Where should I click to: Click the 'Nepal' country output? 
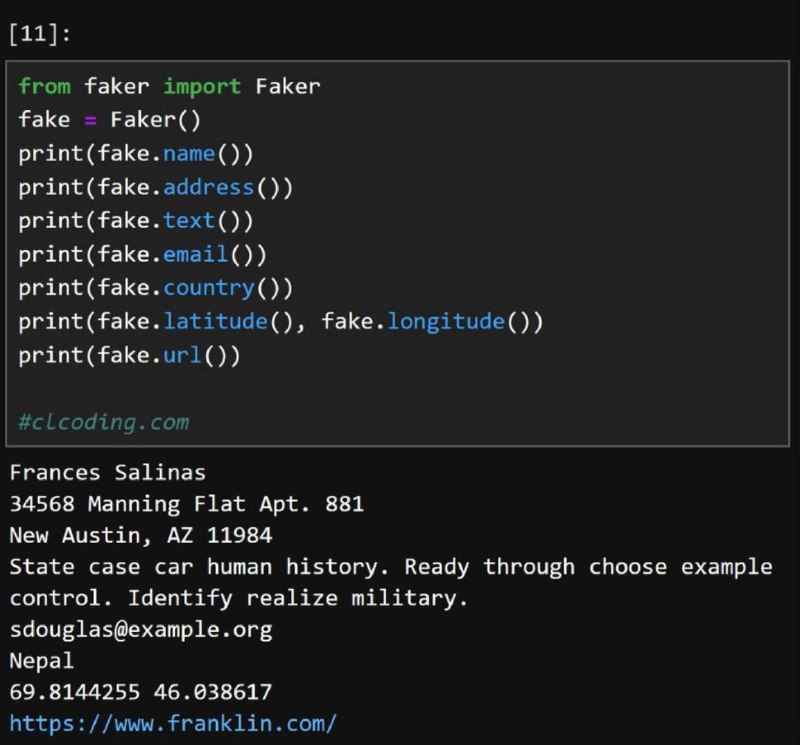(42, 661)
